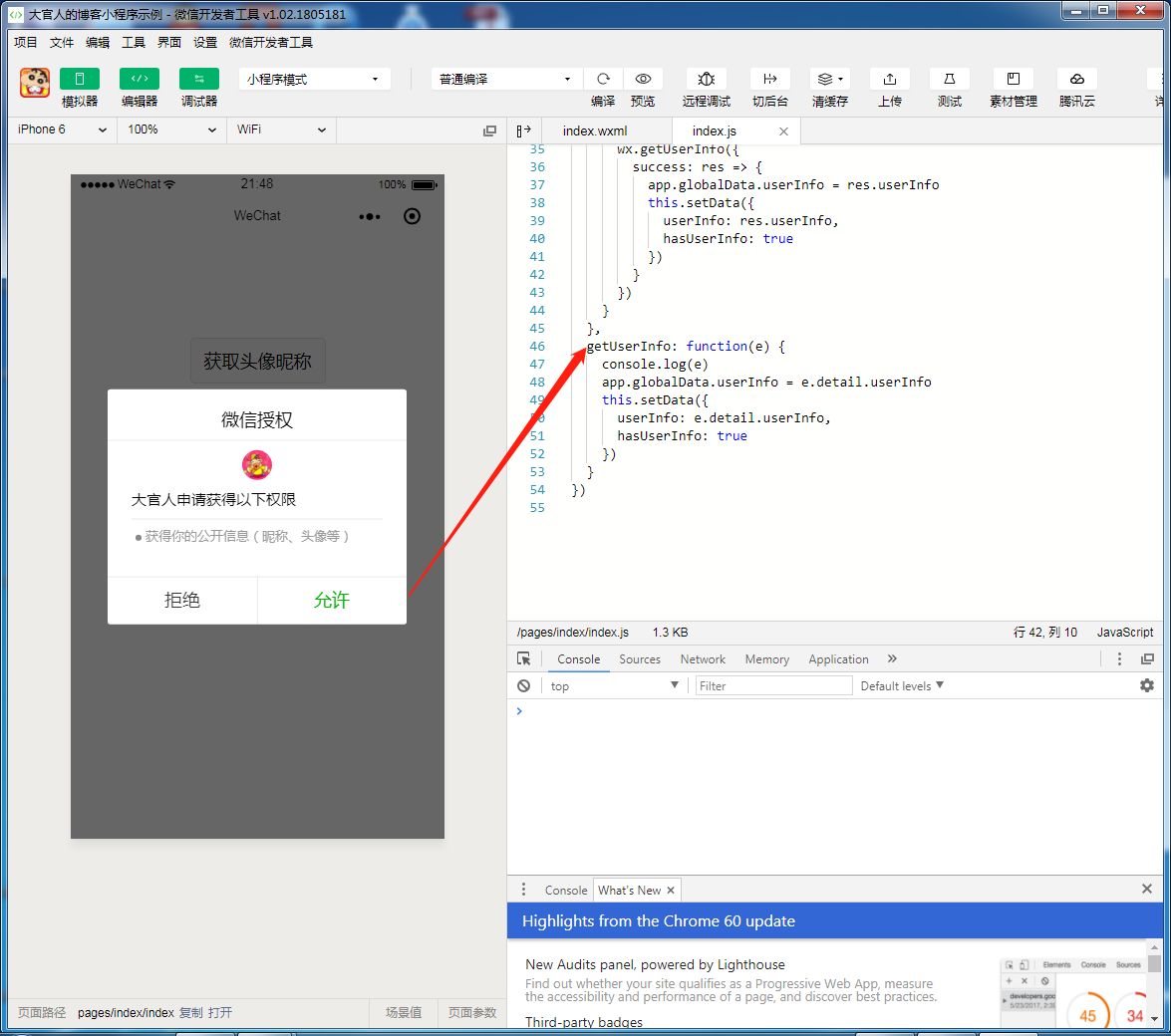The height and width of the screenshot is (1036, 1171).
Task: Click the 场景值 scene value button
Action: 404,1013
